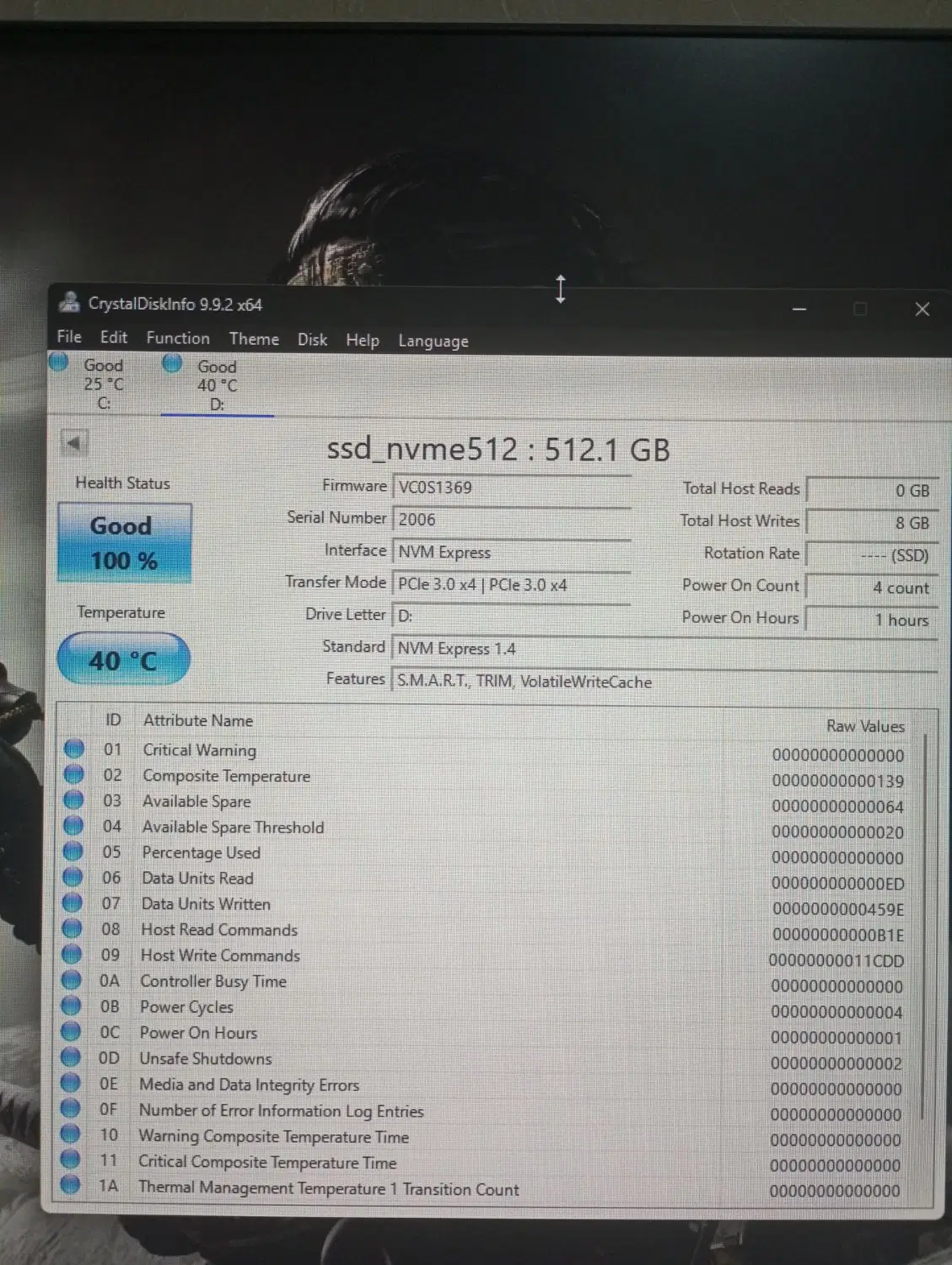The height and width of the screenshot is (1265, 952).
Task: Click the ID column header
Action: point(113,720)
